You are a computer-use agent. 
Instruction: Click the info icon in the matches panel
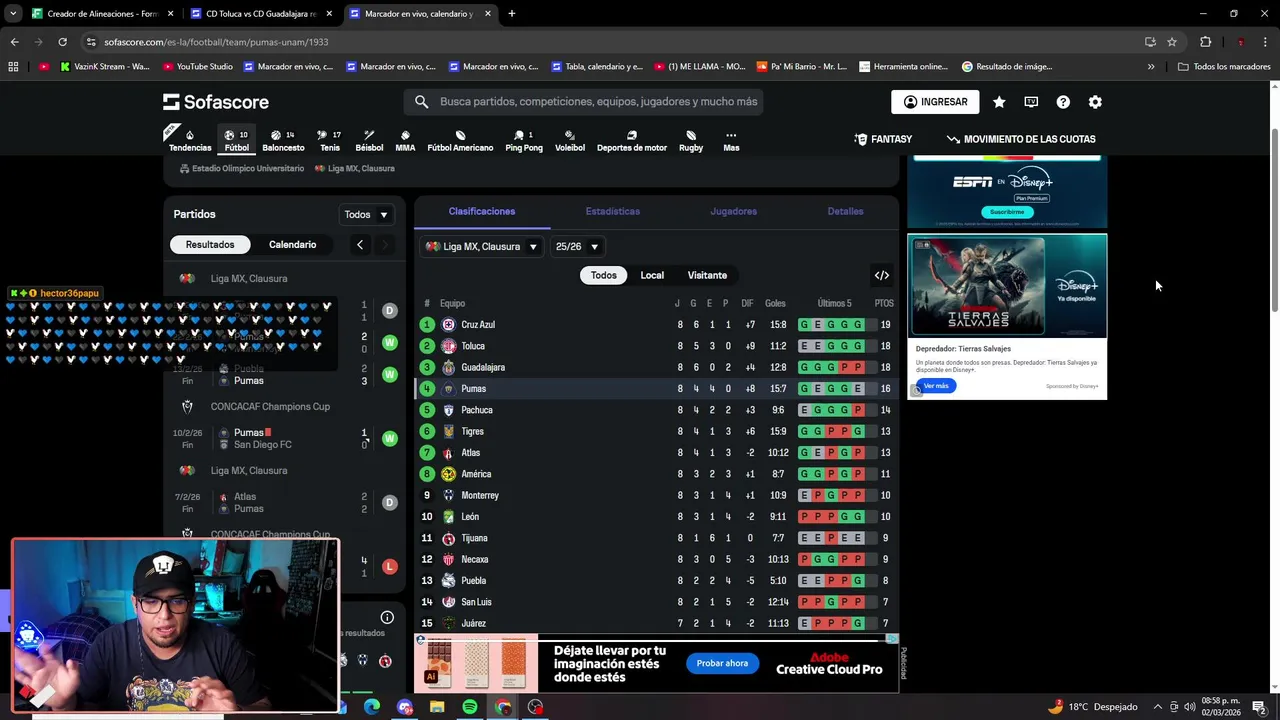(387, 617)
